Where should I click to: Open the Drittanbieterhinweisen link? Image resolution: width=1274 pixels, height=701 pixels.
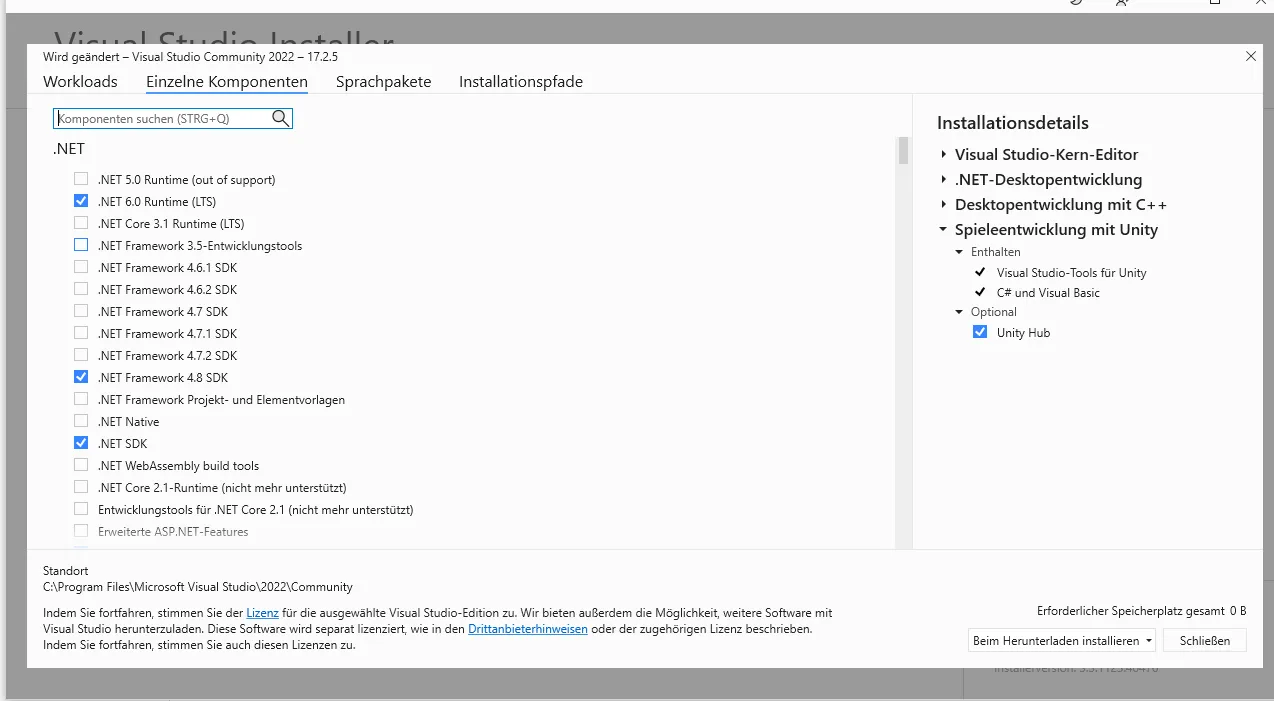tap(528, 629)
